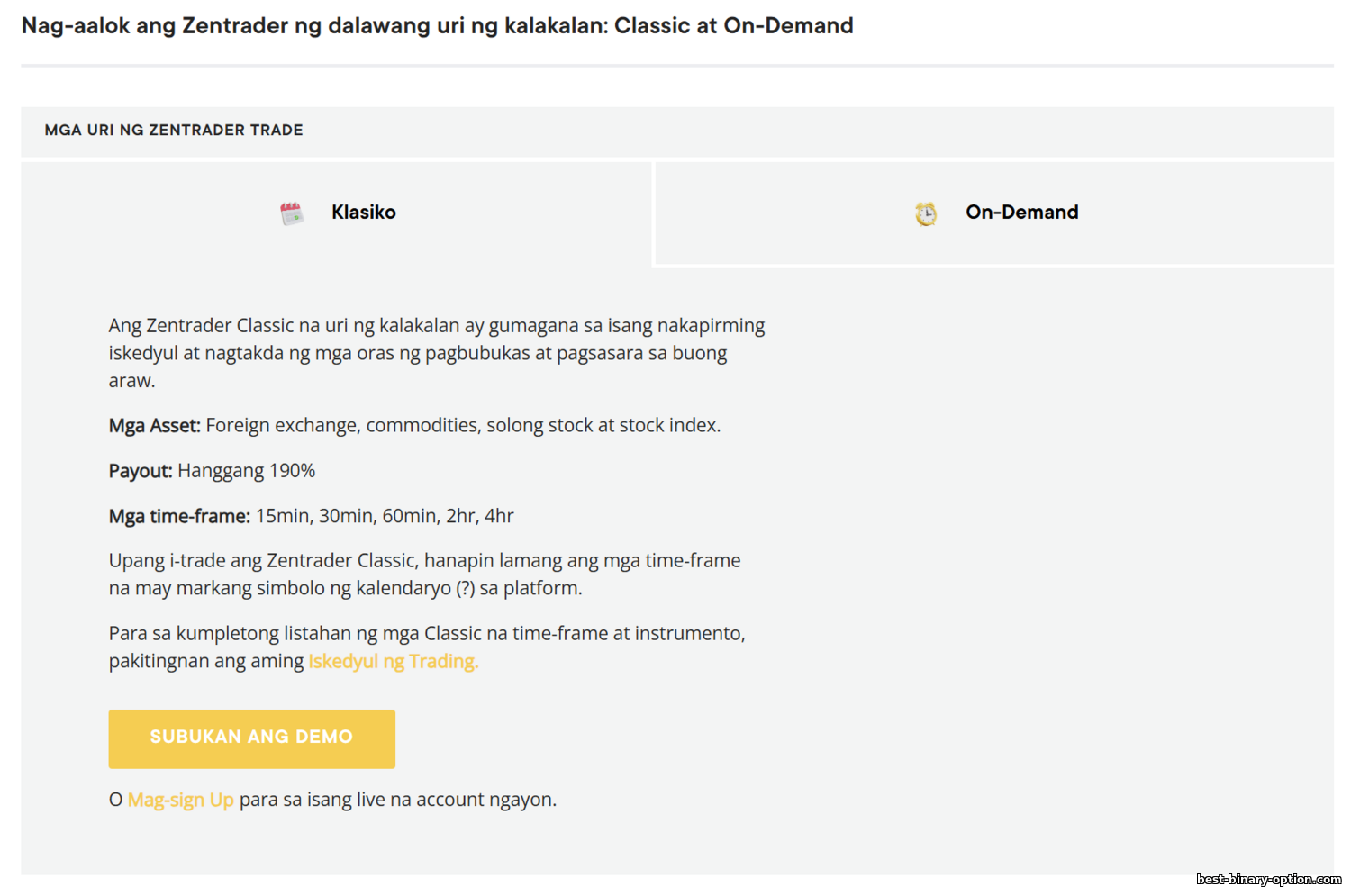
Task: Open the On-Demand tab
Action: 994,213
